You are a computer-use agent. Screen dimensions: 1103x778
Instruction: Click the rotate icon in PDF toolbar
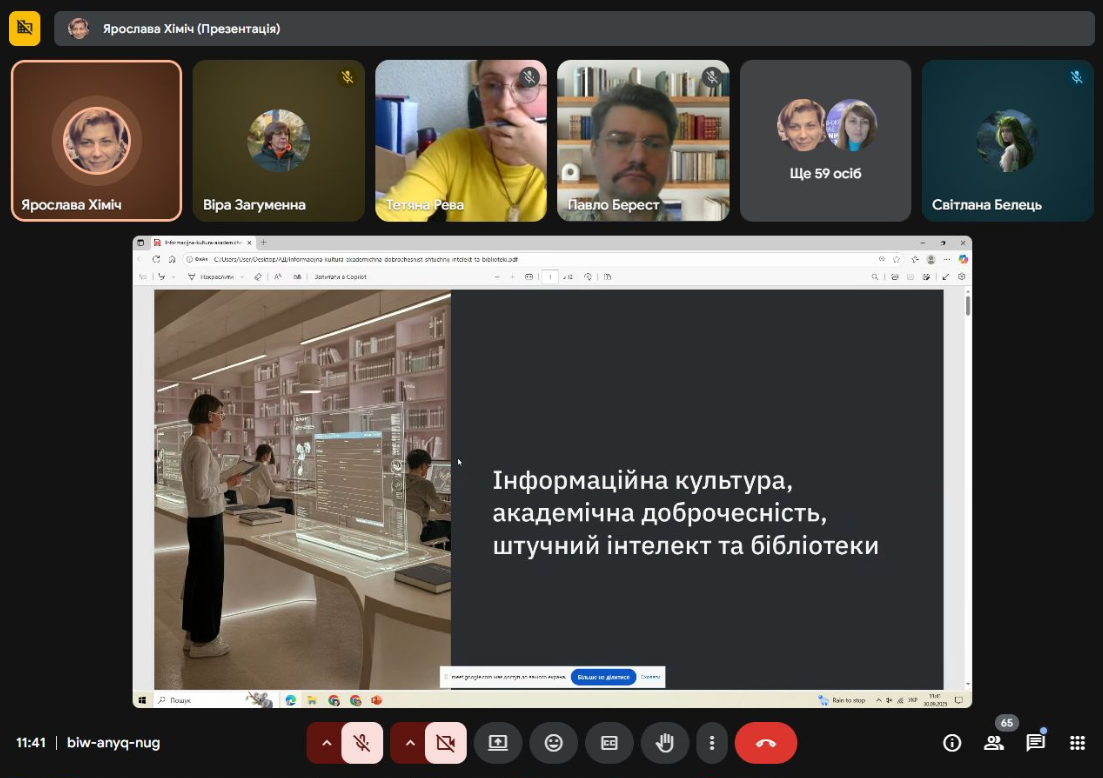[x=587, y=277]
